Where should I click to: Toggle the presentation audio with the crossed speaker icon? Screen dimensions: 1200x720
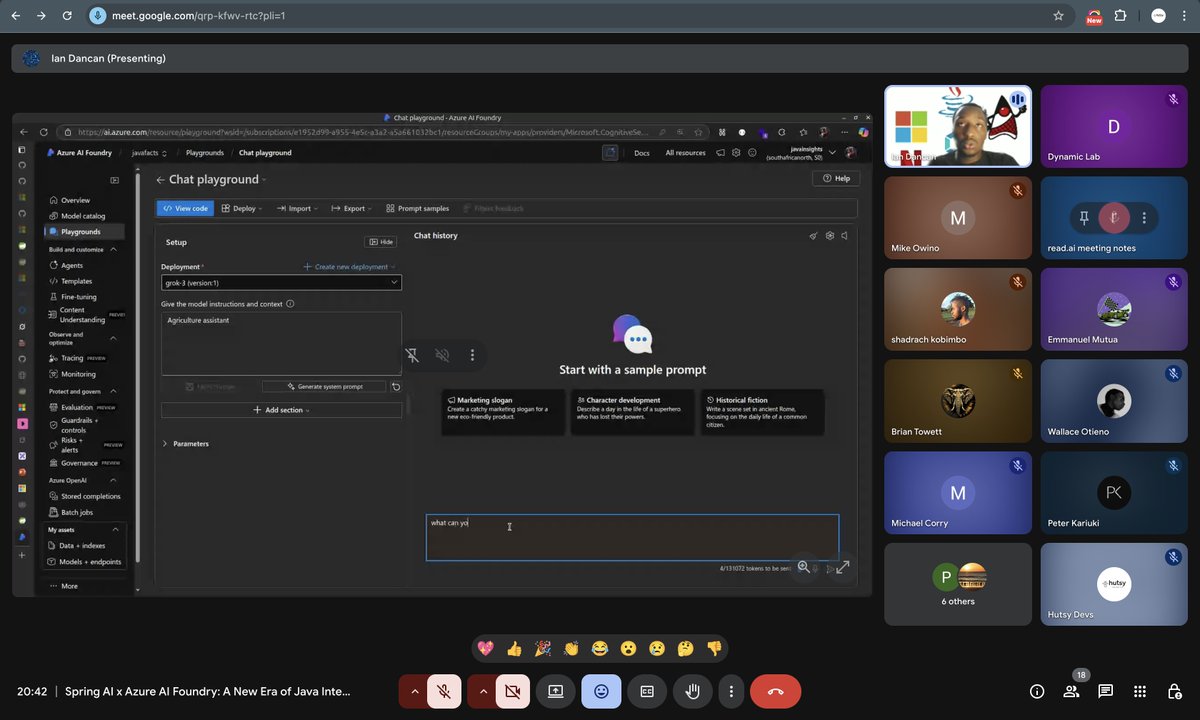[x=442, y=355]
